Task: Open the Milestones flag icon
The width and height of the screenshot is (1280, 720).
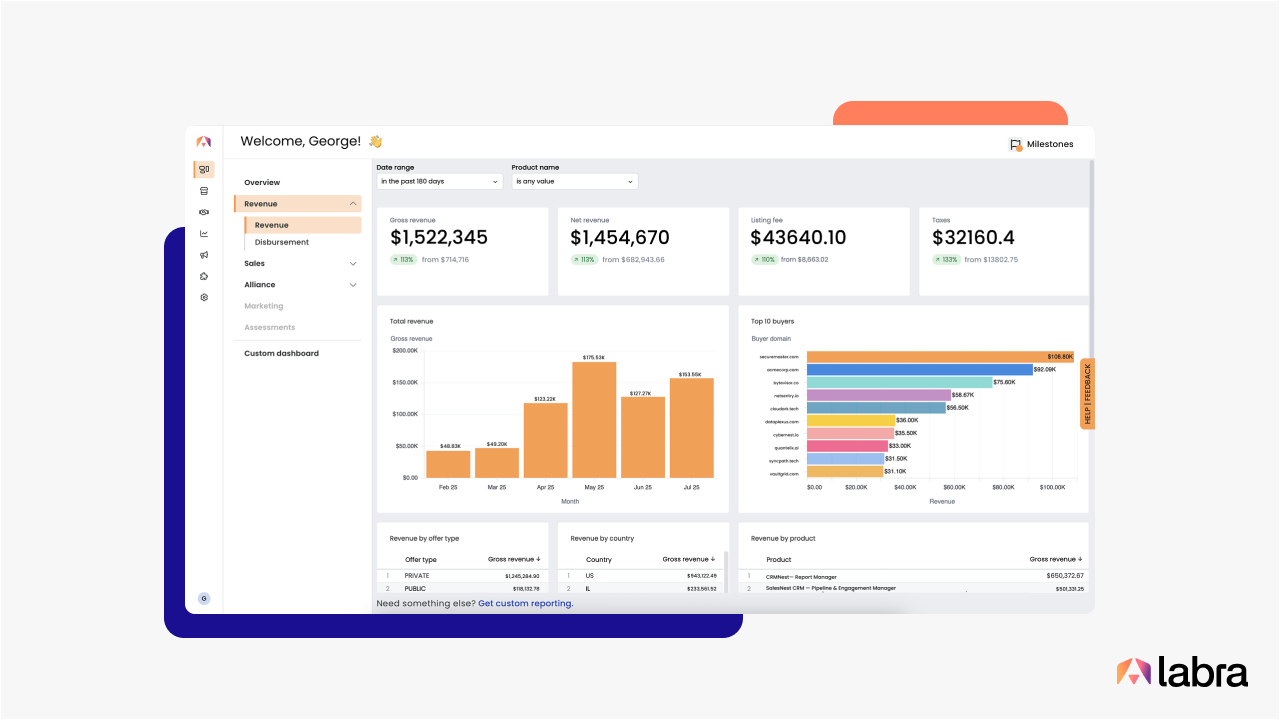Action: [1016, 145]
